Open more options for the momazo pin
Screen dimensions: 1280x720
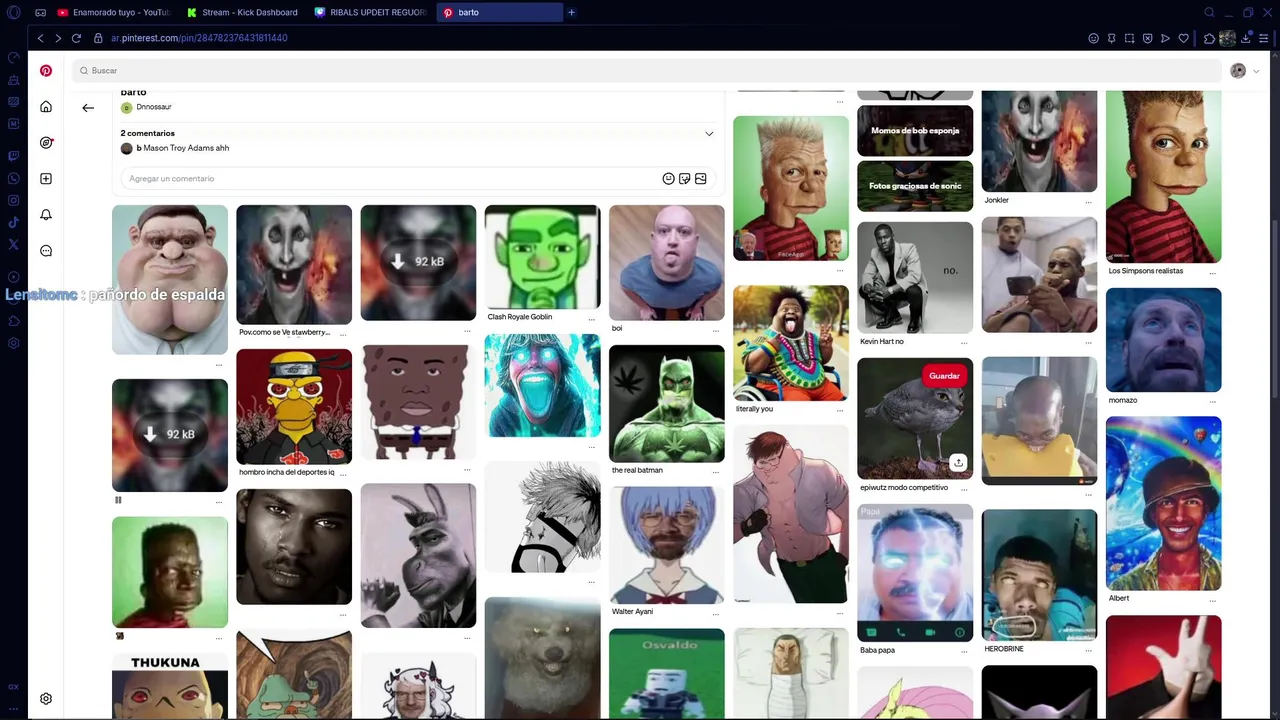coord(1212,402)
